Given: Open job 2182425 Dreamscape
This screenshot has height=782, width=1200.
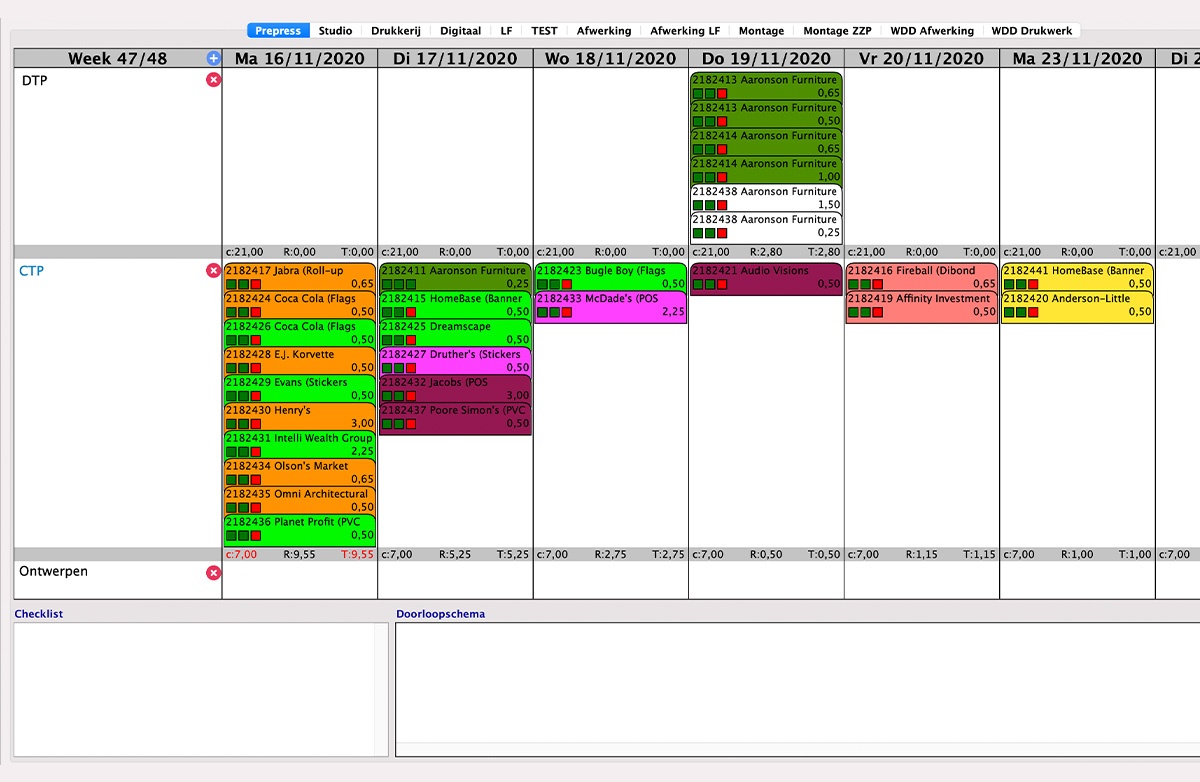Looking at the screenshot, I should pos(456,333).
